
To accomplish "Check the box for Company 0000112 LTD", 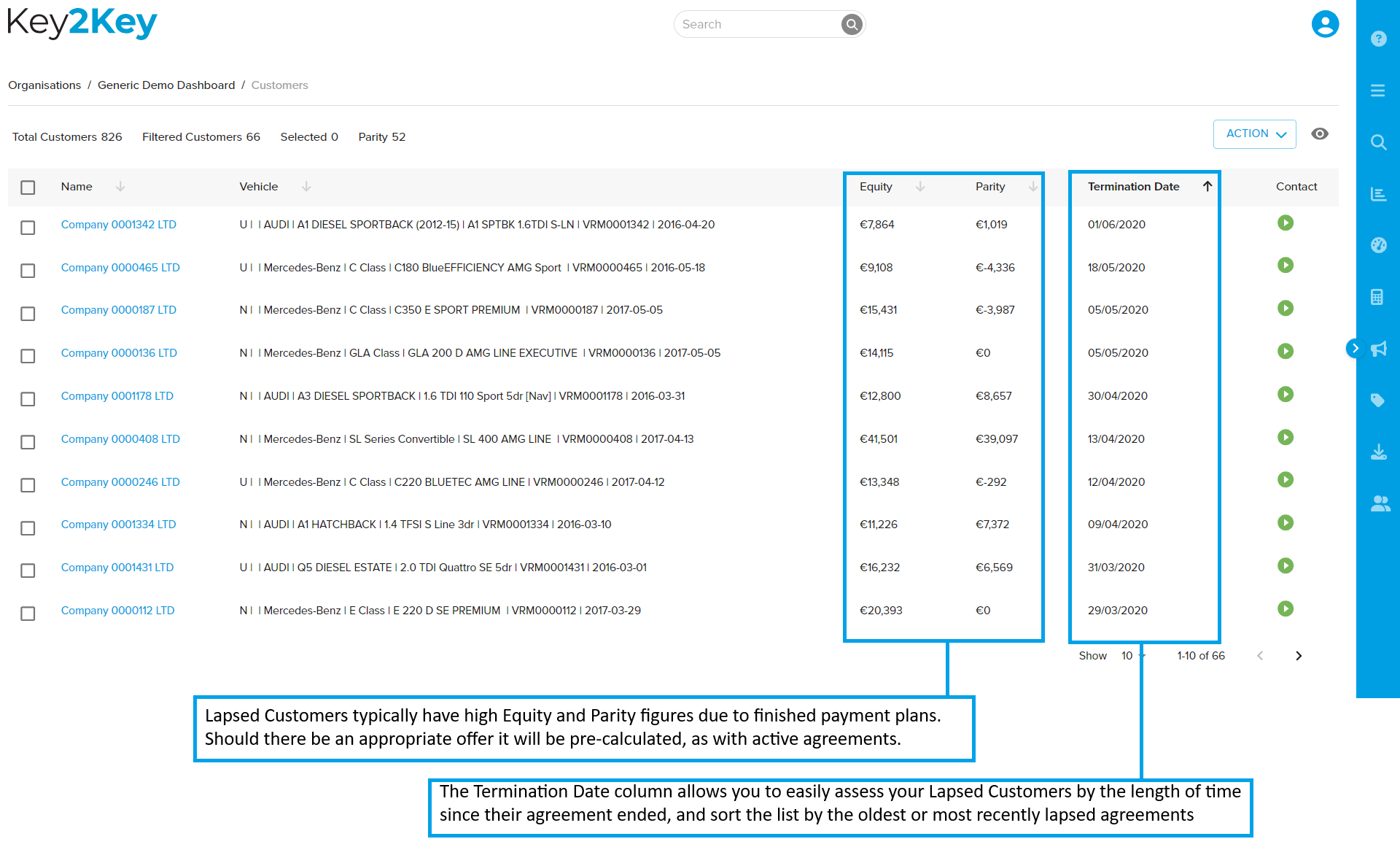I will [x=28, y=614].
